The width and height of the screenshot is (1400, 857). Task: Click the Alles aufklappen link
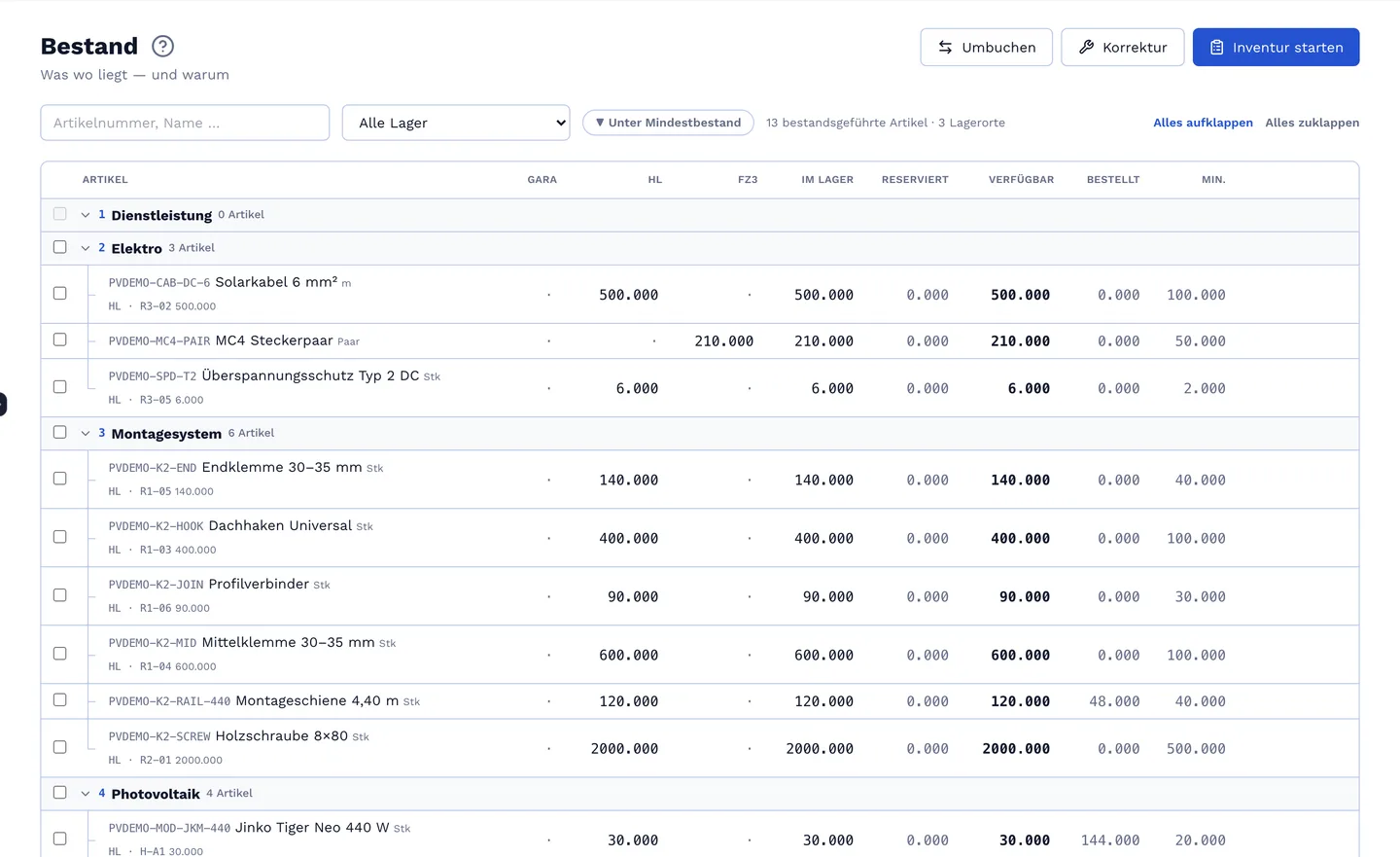click(x=1203, y=123)
